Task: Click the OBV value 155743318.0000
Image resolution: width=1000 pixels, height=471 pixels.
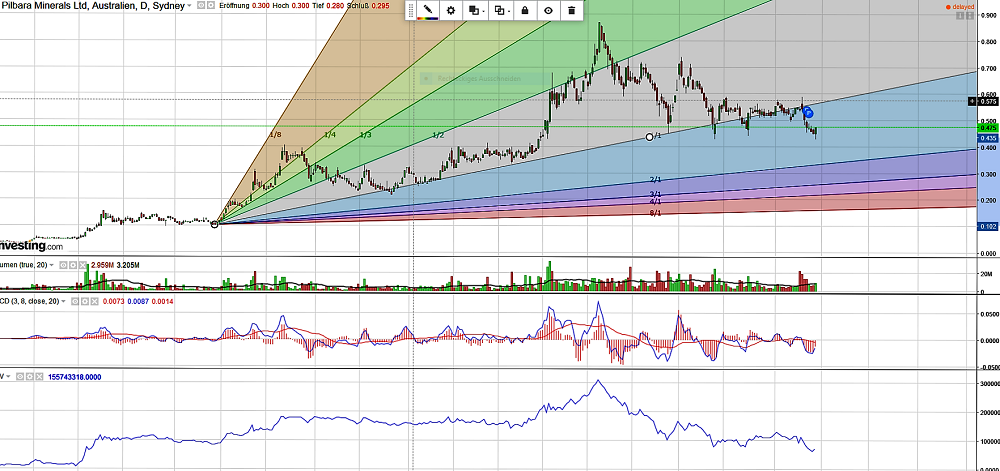Action: tap(75, 377)
